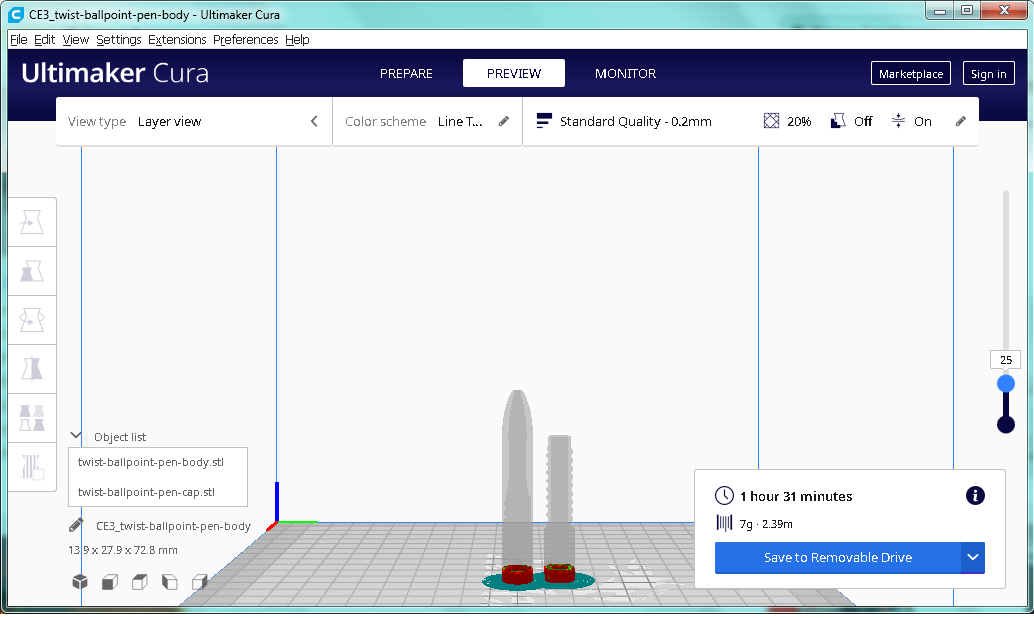Click the clock print time icon

724,495
